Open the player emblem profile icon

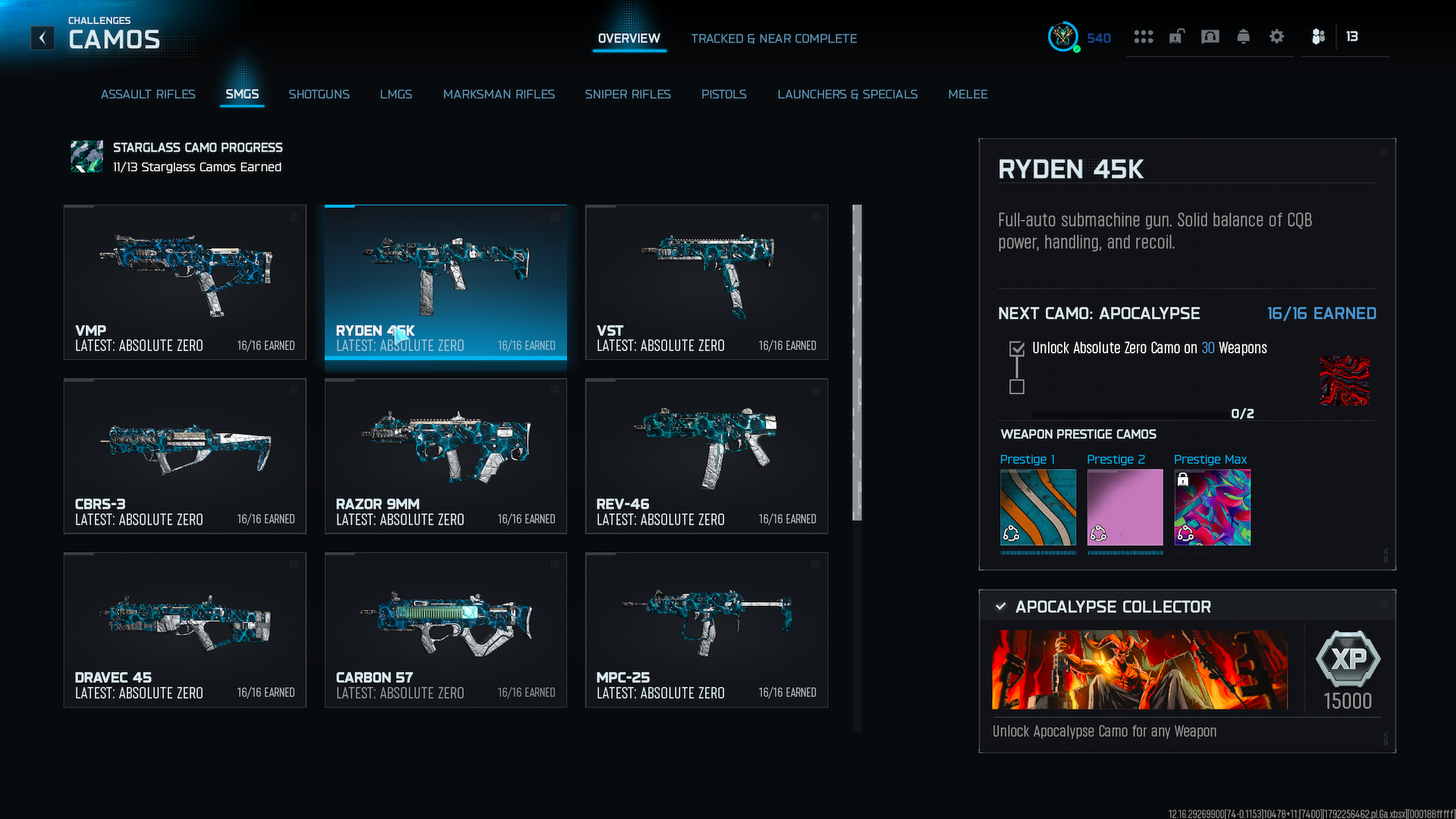point(1063,36)
